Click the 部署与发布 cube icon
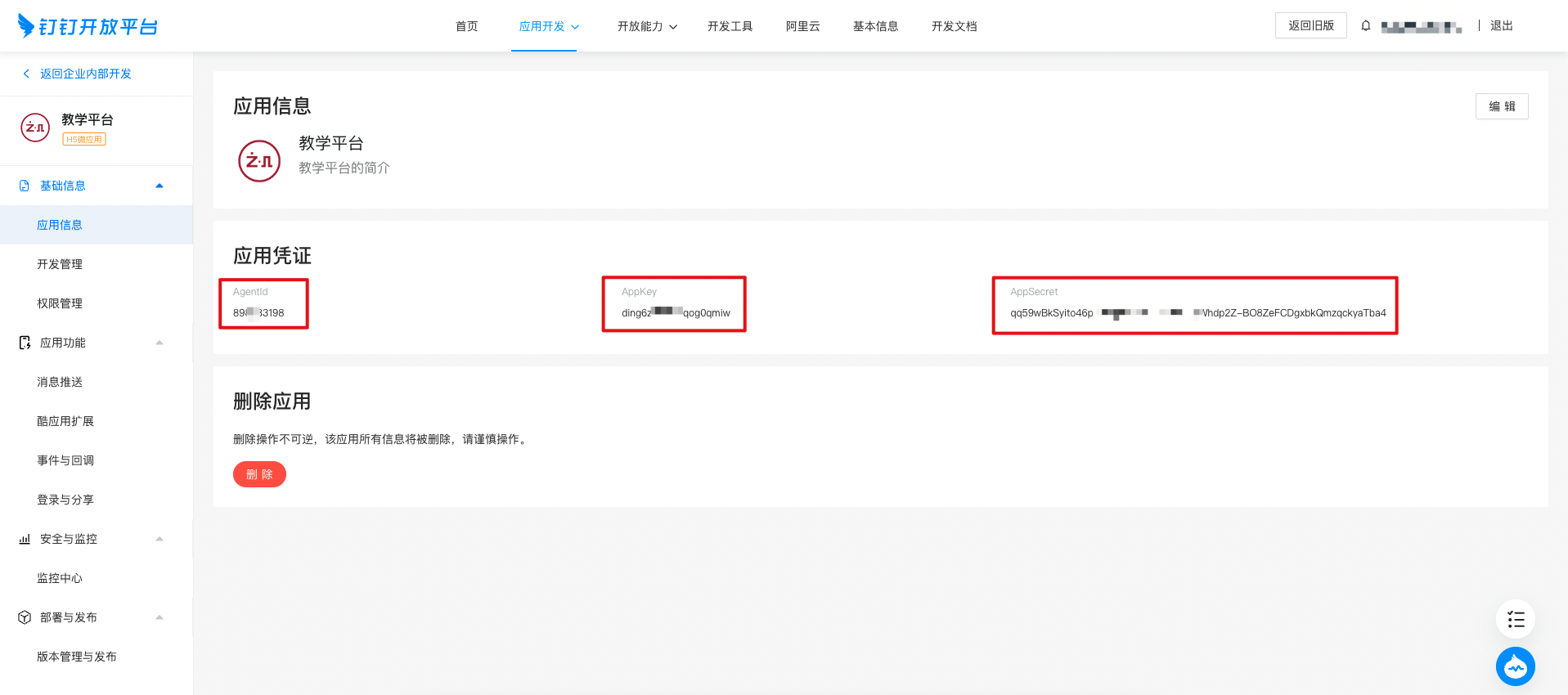This screenshot has height=695, width=1568. click(25, 617)
